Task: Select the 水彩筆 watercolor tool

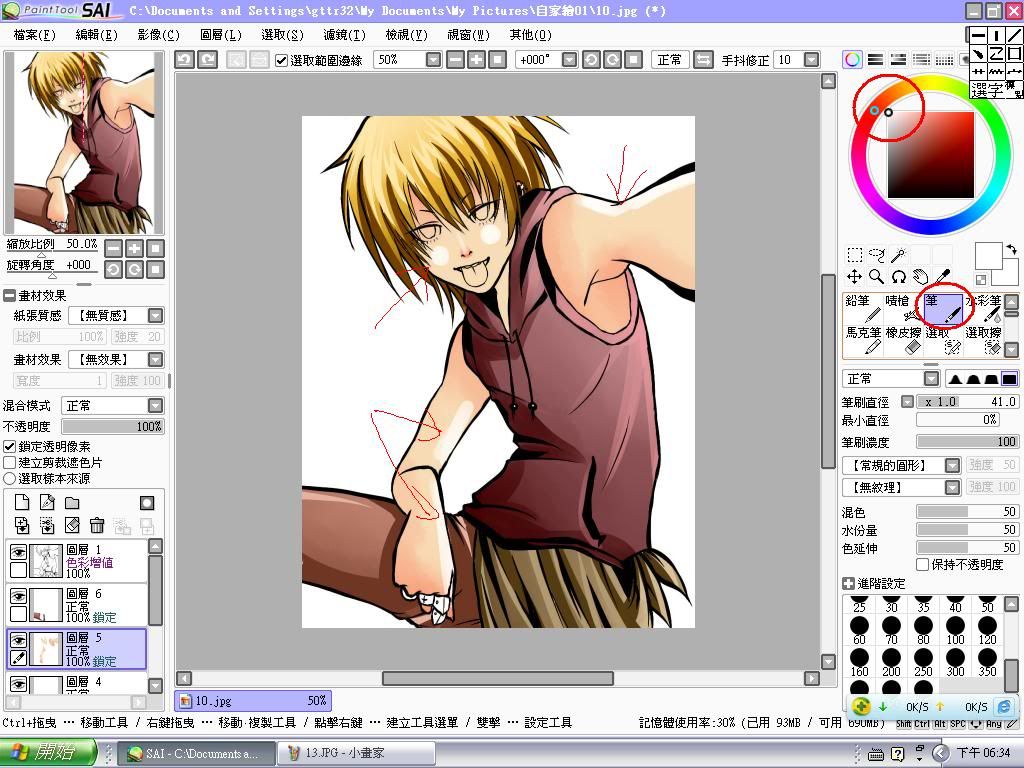Action: pos(983,308)
